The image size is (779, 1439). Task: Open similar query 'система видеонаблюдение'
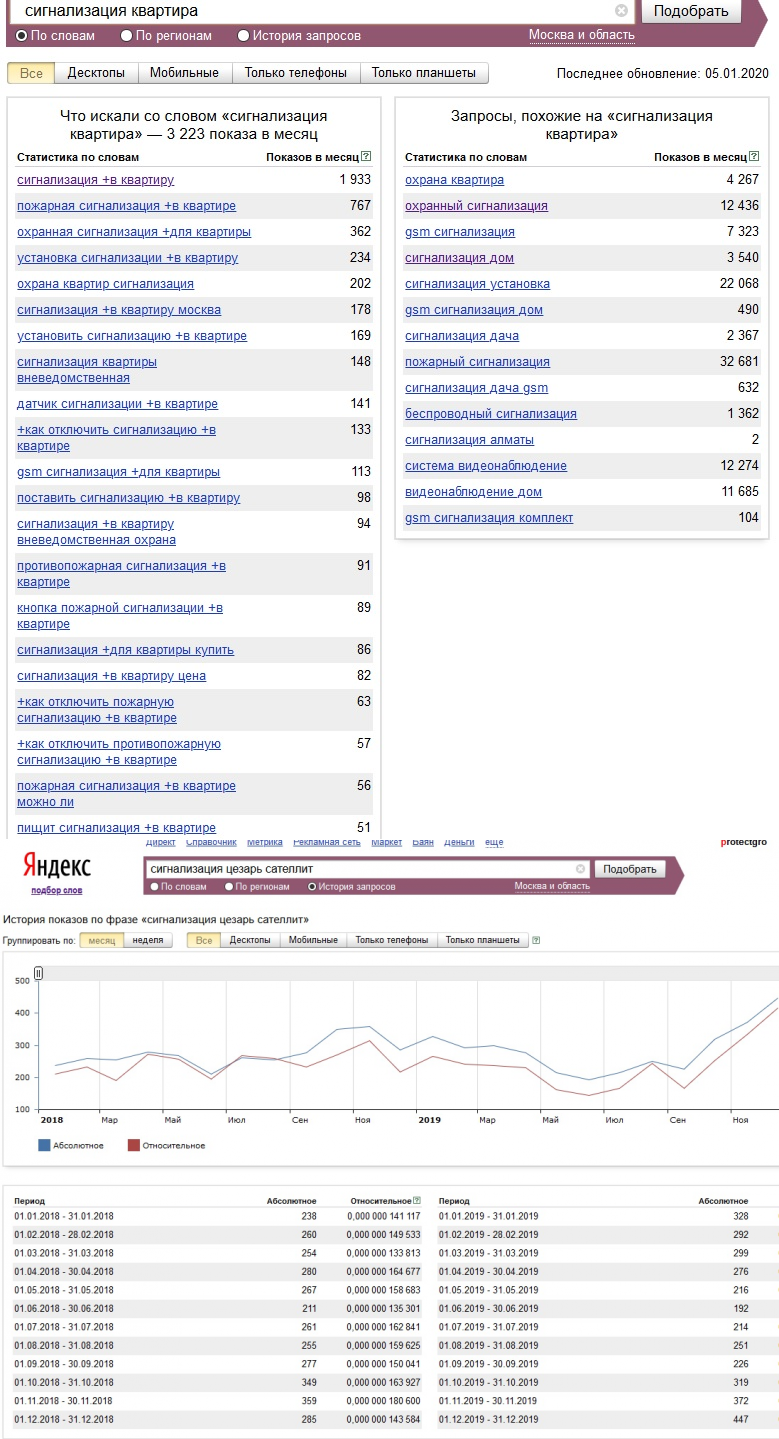pyautogui.click(x=486, y=466)
